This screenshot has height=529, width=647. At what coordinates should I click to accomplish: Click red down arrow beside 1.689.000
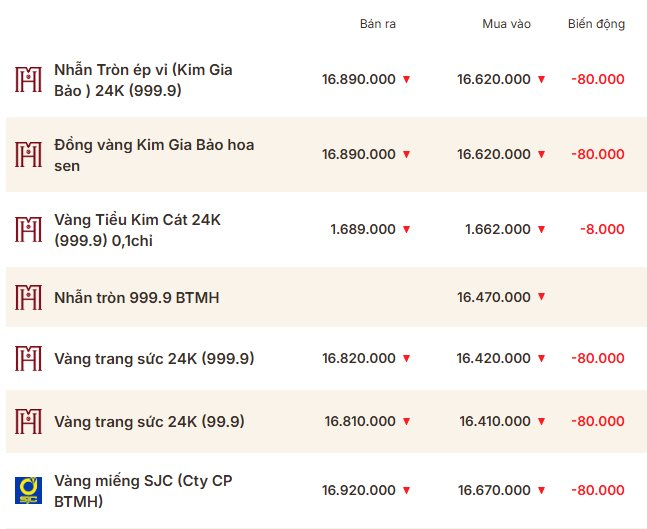(407, 230)
